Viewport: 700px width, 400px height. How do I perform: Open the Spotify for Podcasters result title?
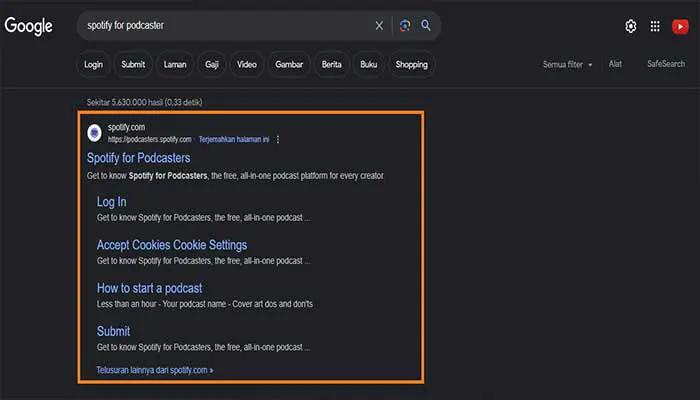click(x=138, y=158)
